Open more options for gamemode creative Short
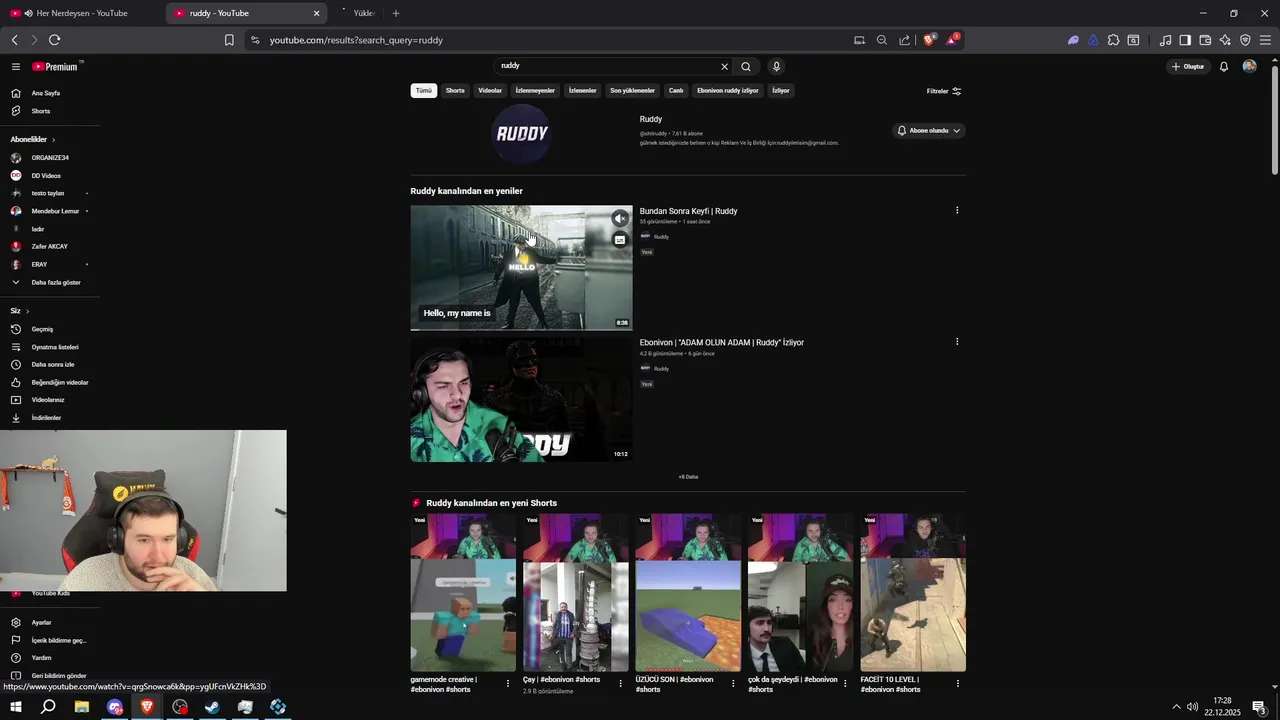The height and width of the screenshot is (720, 1280). click(x=508, y=684)
